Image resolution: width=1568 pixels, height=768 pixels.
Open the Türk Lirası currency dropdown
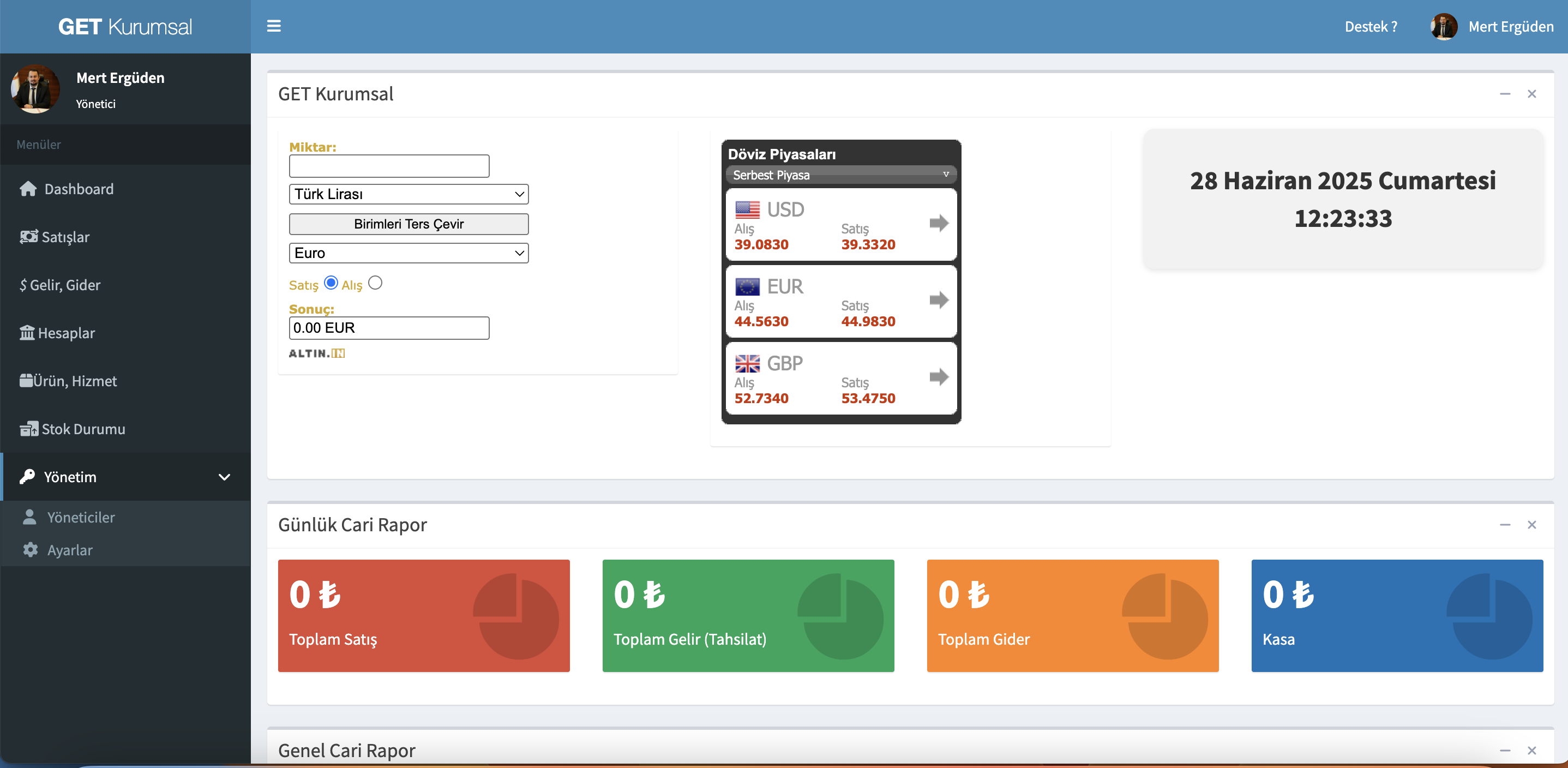[408, 194]
